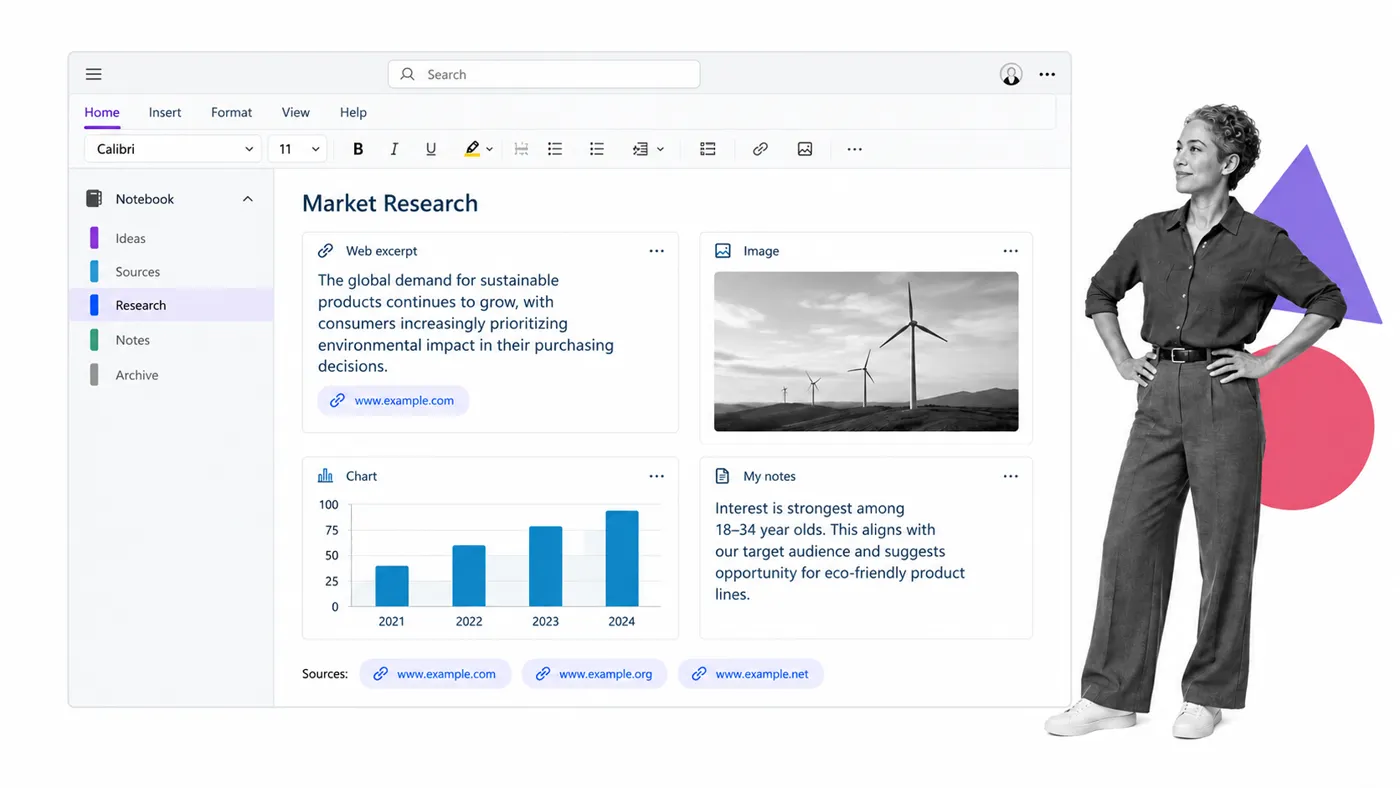The width and height of the screenshot is (1400, 788).
Task: Open www.example.com link in the Web excerpt card
Action: click(x=393, y=400)
